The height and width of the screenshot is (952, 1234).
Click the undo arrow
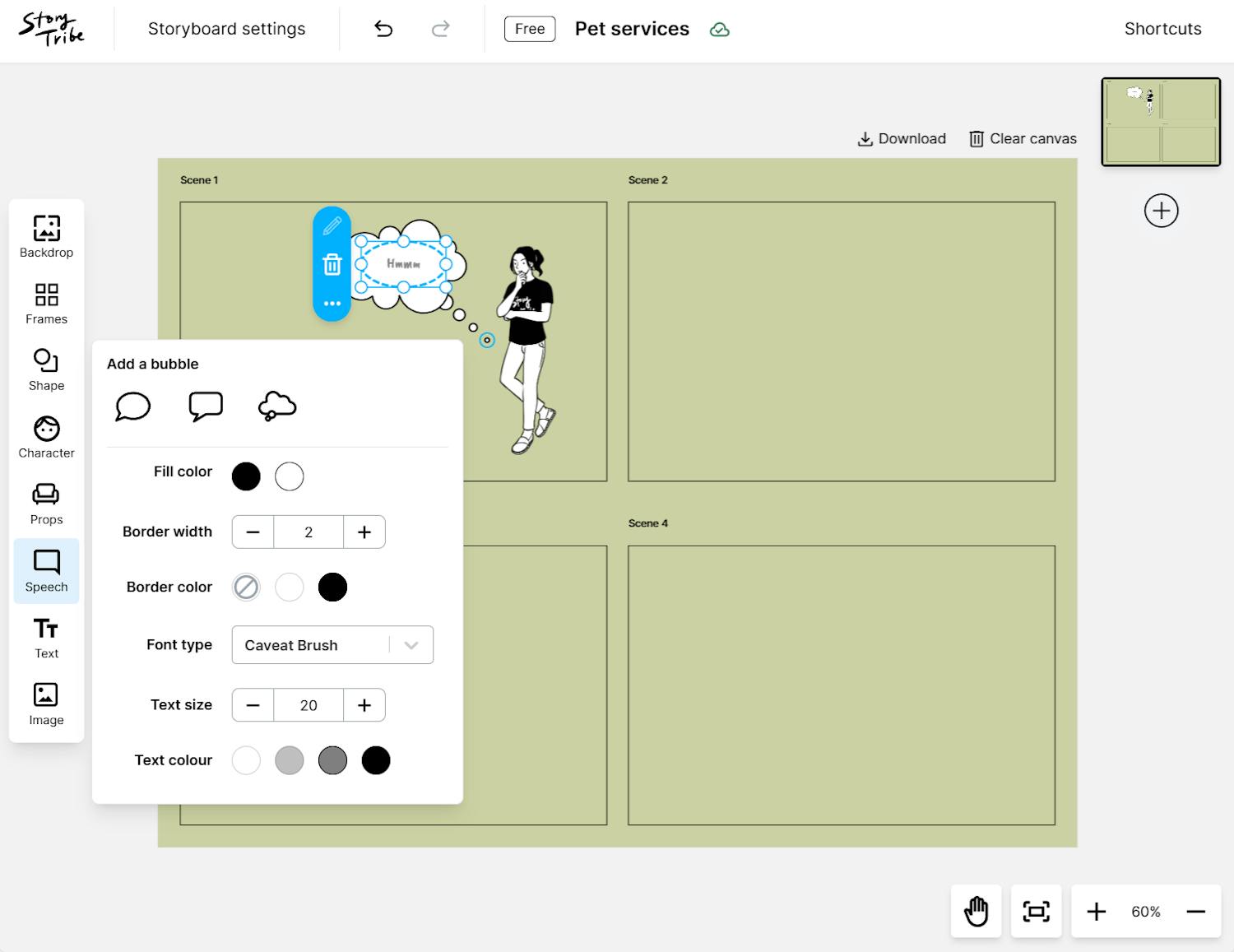(x=383, y=29)
